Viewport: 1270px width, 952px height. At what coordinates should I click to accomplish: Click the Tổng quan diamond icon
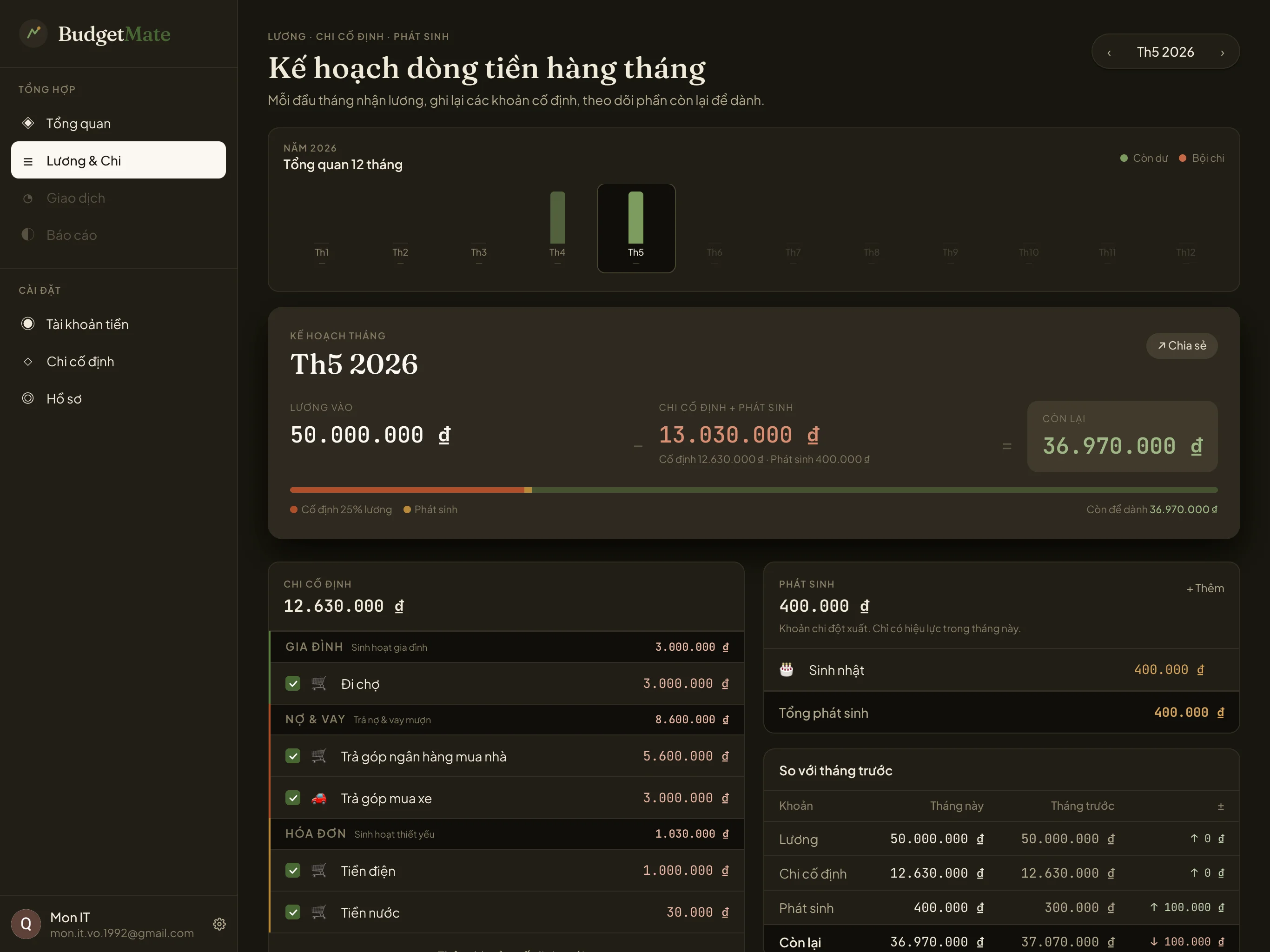[x=27, y=123]
